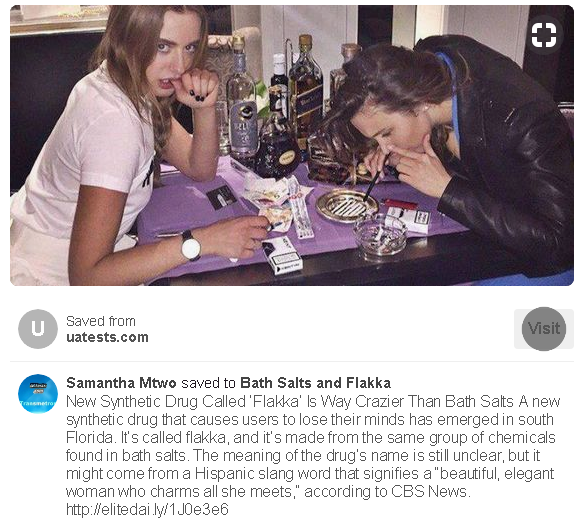
Task: Click the Visit button
Action: click(x=544, y=329)
